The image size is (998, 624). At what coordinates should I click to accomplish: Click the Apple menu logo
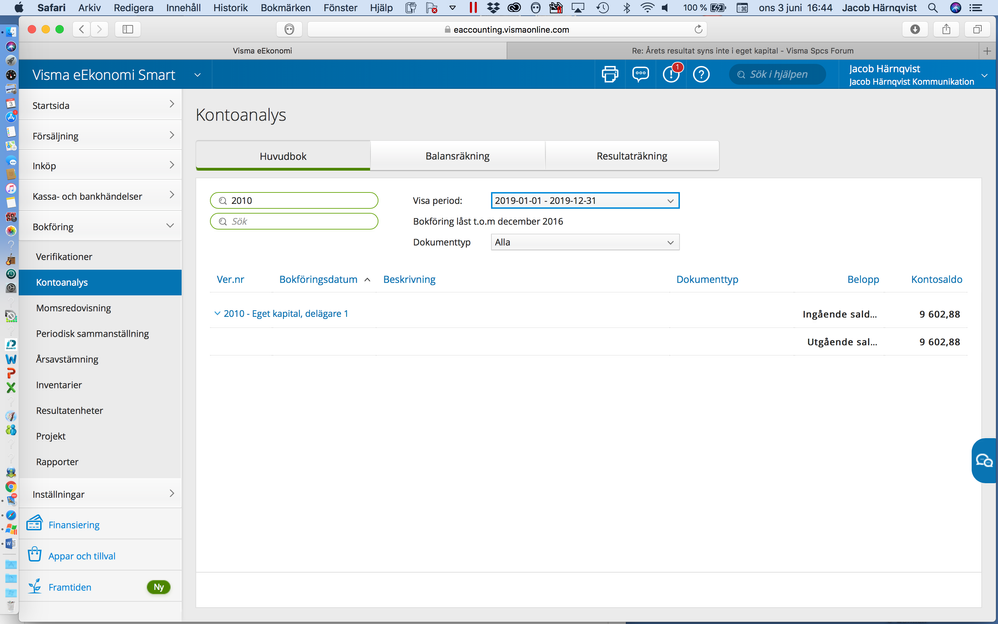18,8
